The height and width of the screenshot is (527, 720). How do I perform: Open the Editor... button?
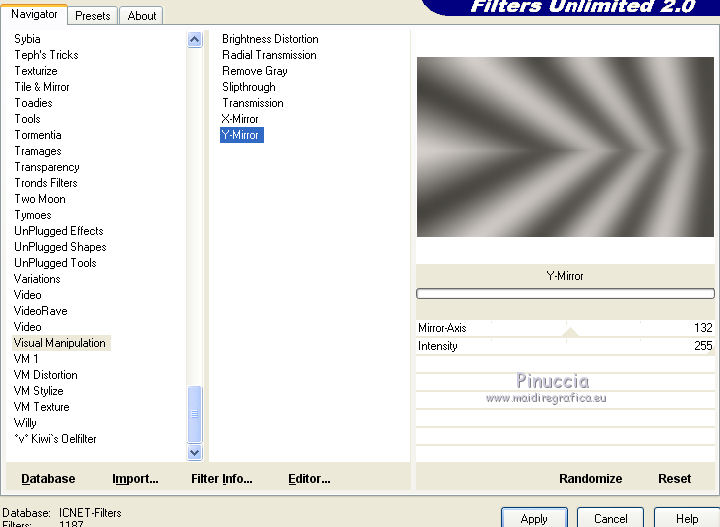point(309,479)
